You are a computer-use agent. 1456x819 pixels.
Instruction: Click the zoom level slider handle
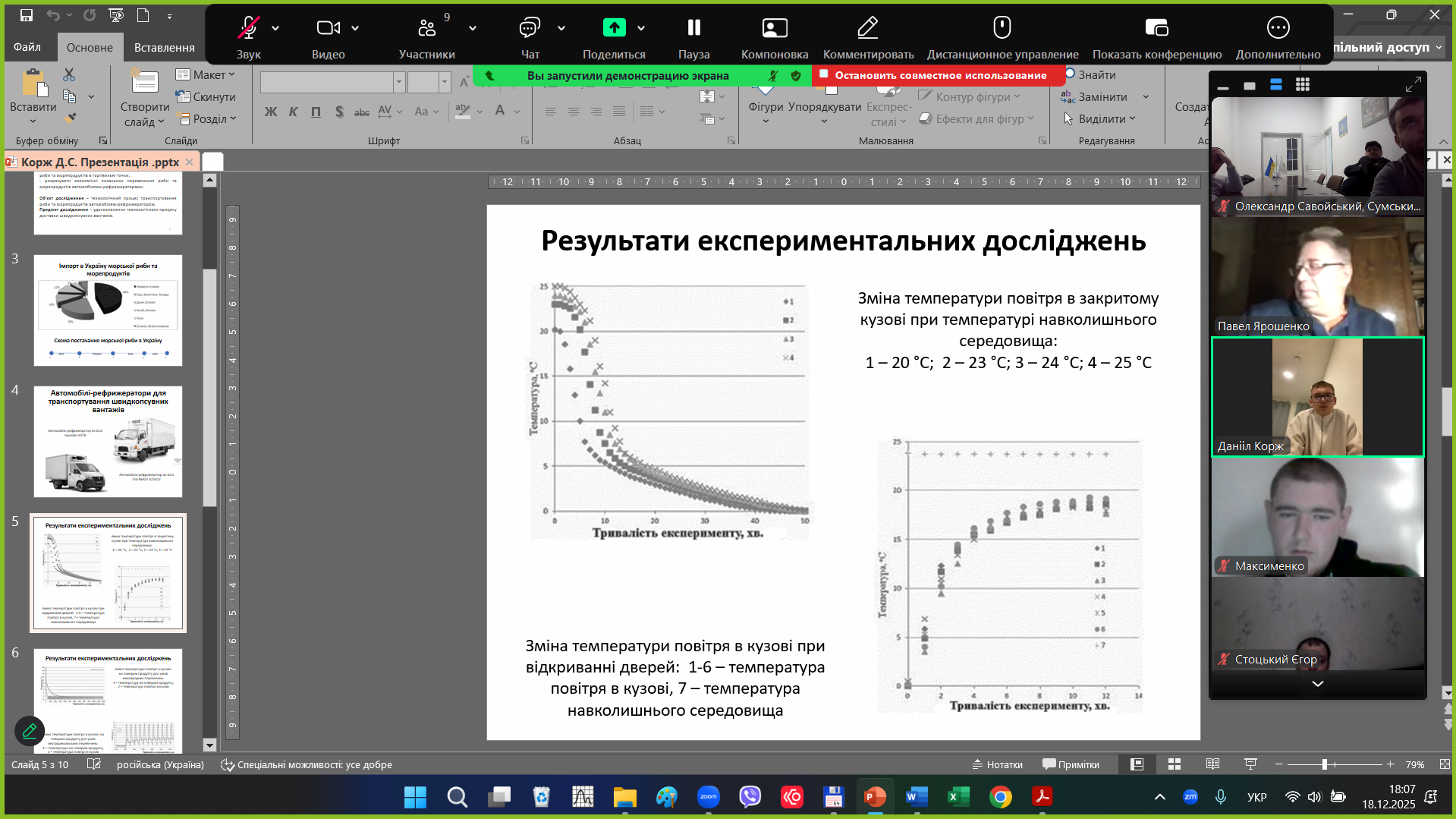coord(1324,764)
